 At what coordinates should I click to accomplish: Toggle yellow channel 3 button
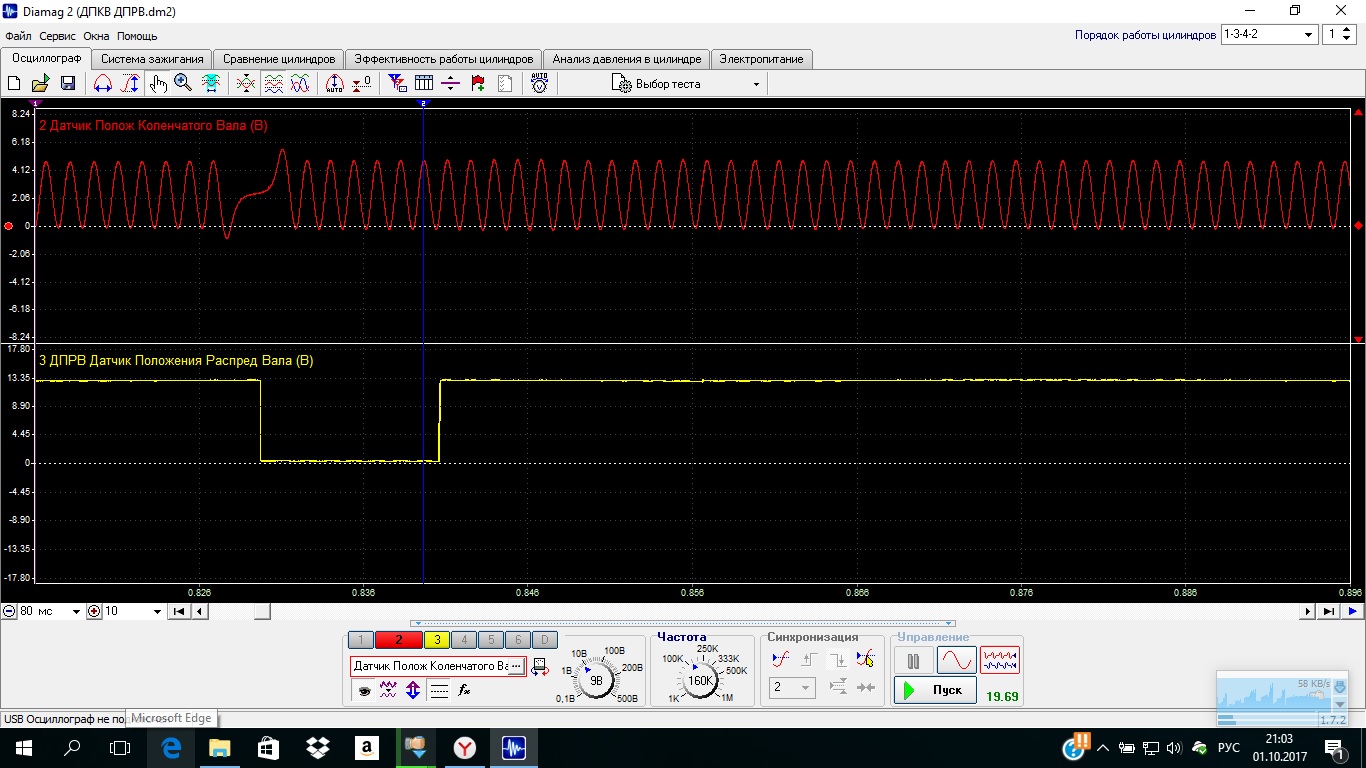[437, 640]
